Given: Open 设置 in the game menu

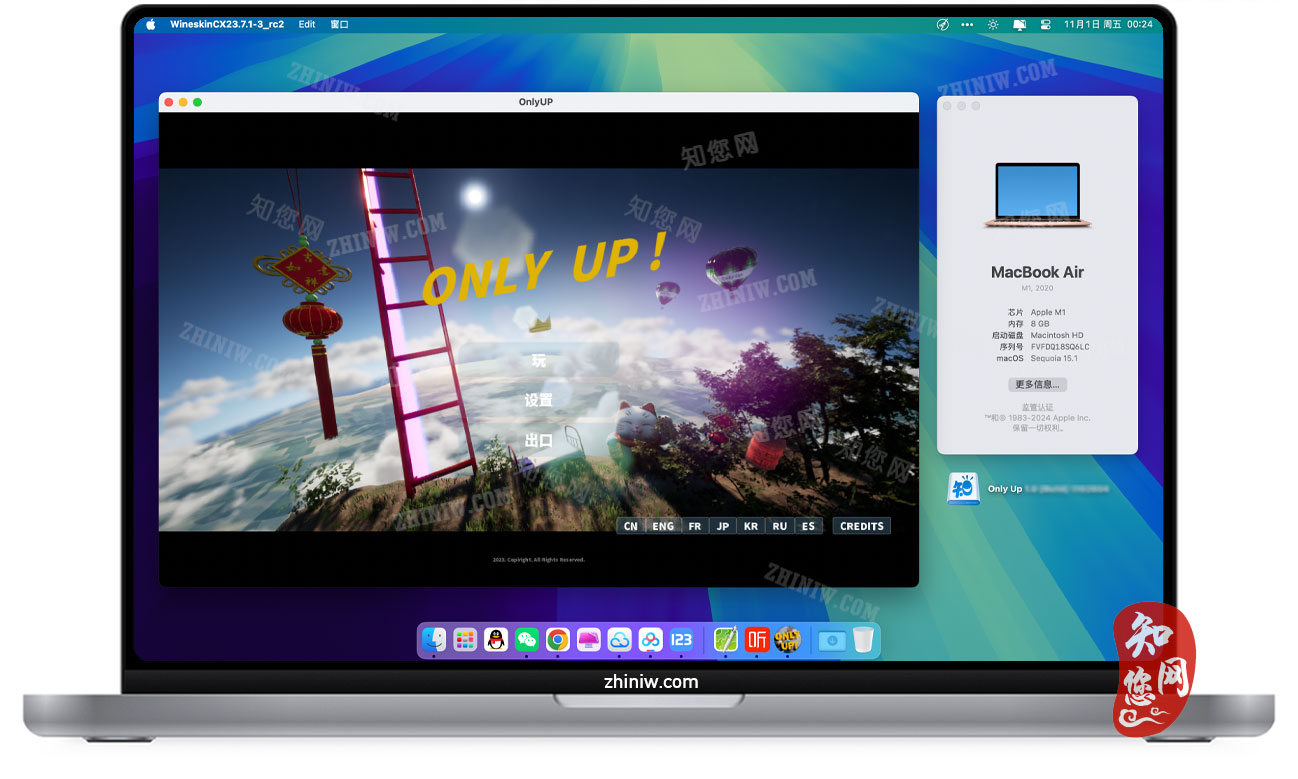Looking at the screenshot, I should click(539, 400).
